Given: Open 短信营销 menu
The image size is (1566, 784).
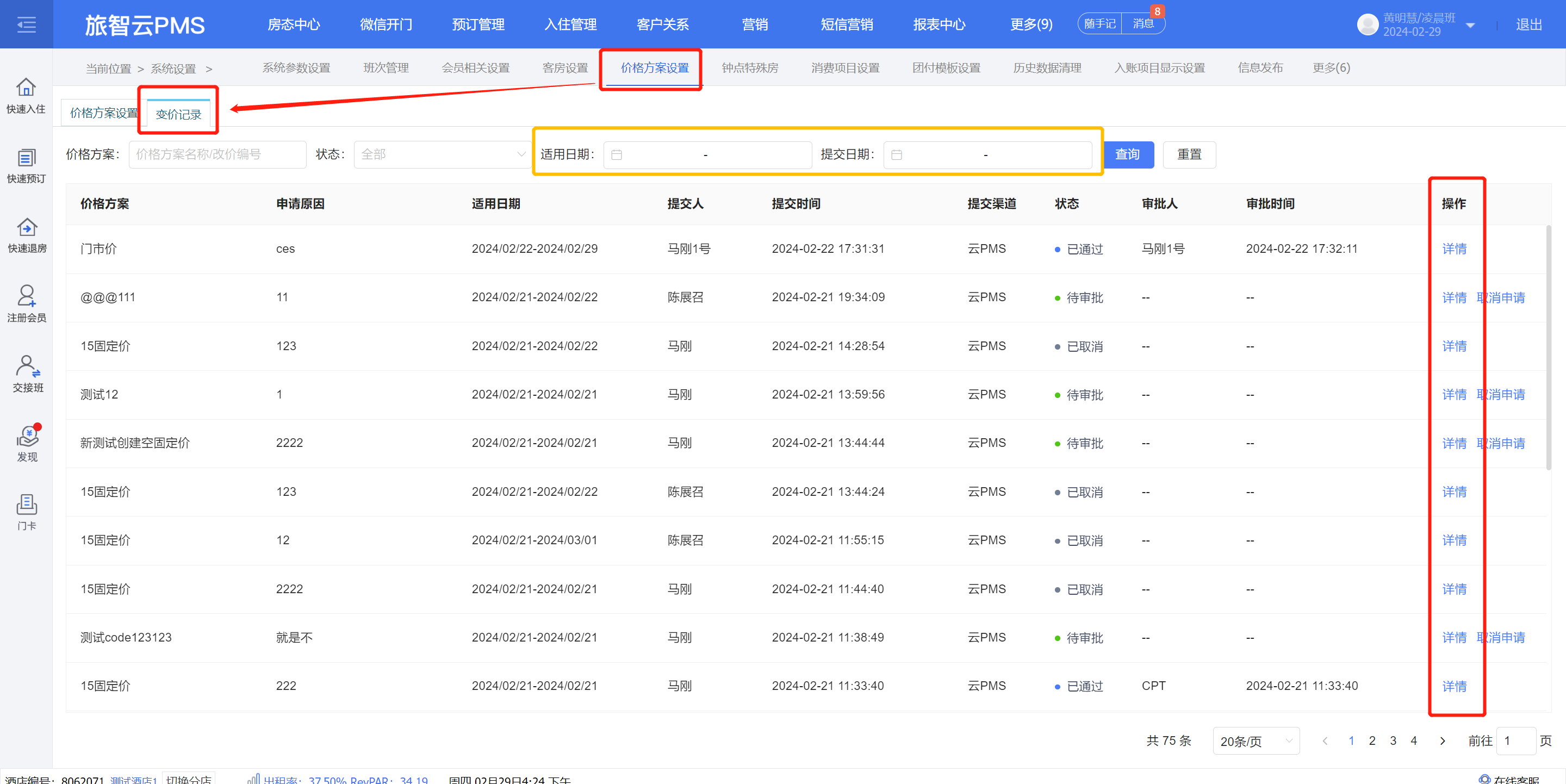Looking at the screenshot, I should [847, 24].
